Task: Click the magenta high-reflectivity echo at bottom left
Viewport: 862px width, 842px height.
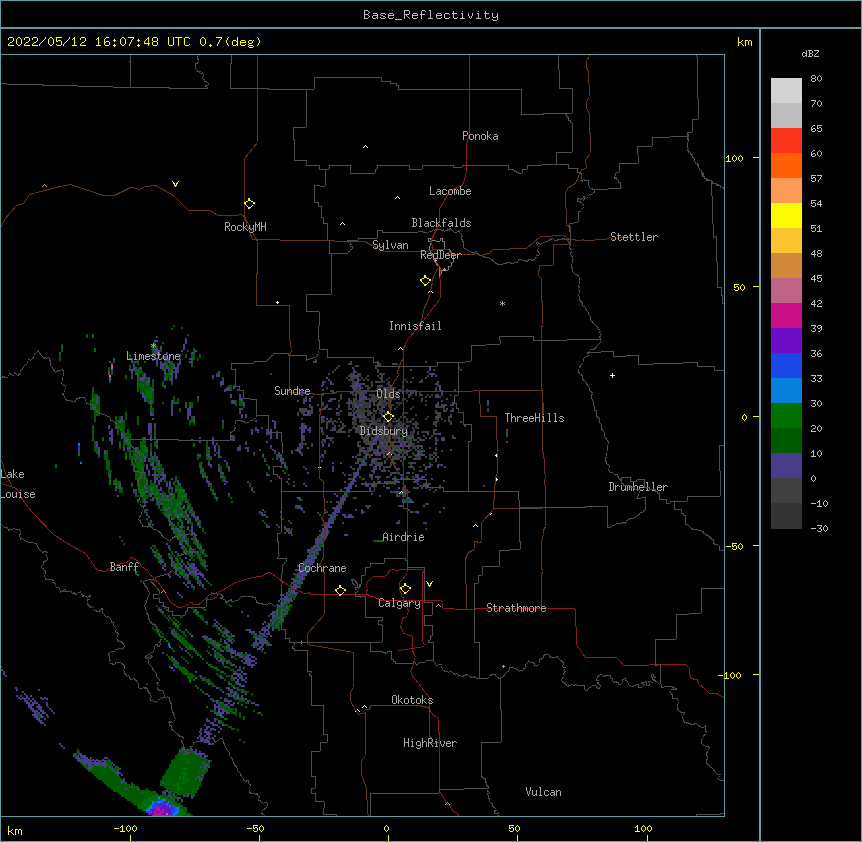Action: (x=163, y=807)
